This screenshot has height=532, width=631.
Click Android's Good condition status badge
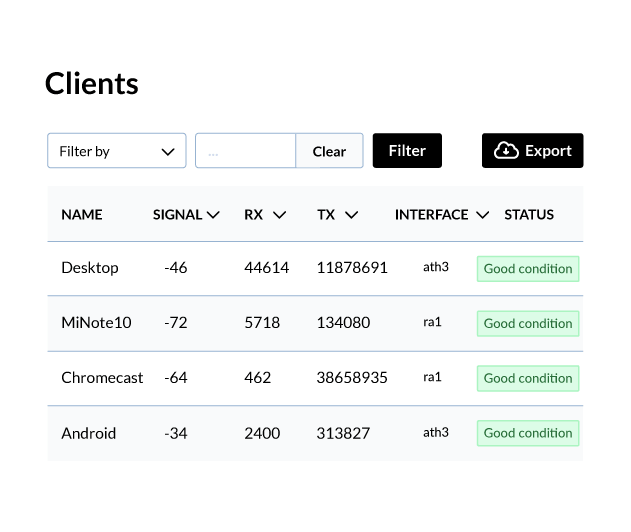pyautogui.click(x=528, y=433)
